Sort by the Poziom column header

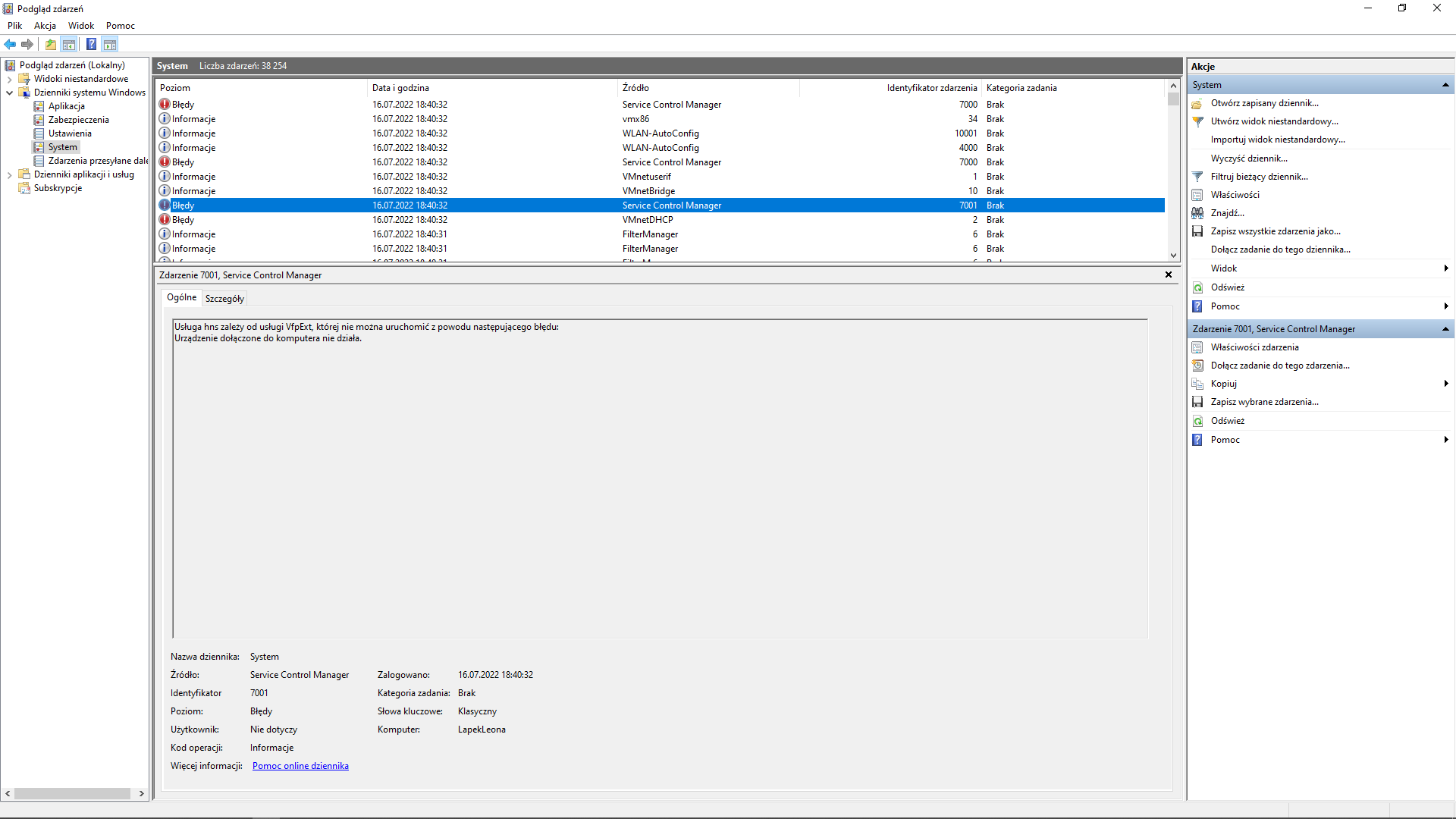click(262, 88)
